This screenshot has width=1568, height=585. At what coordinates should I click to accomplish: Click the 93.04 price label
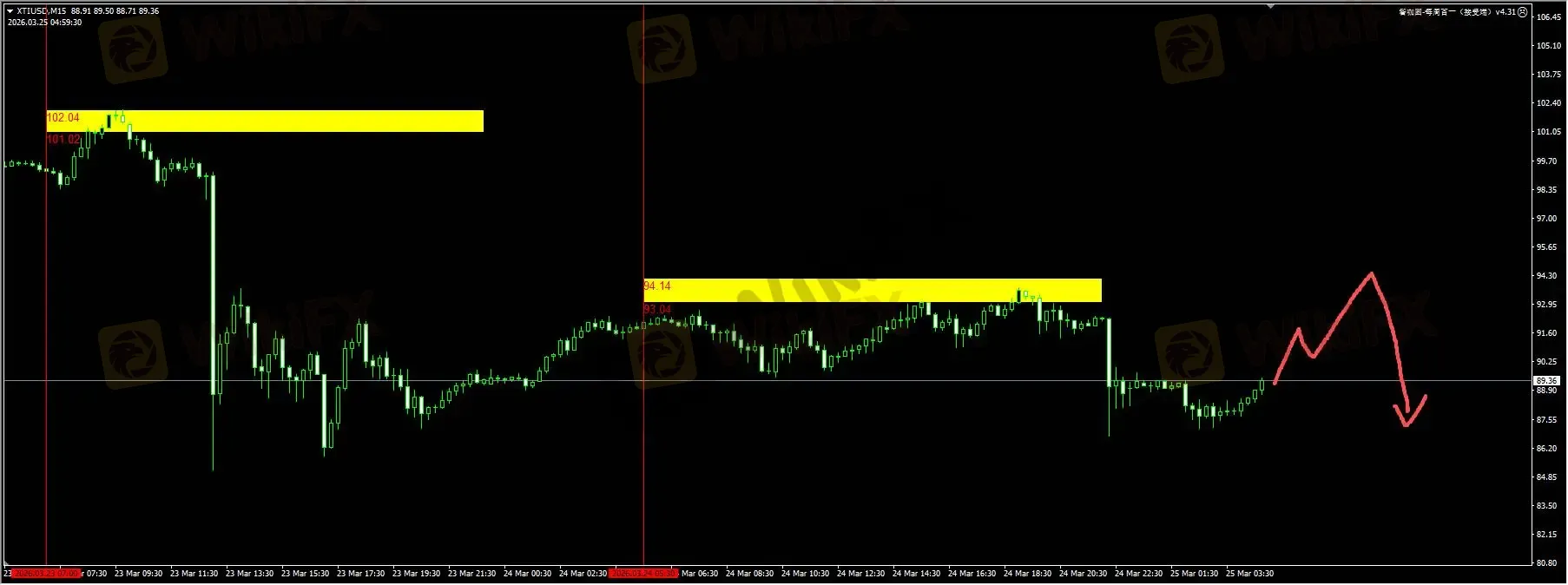(657, 309)
